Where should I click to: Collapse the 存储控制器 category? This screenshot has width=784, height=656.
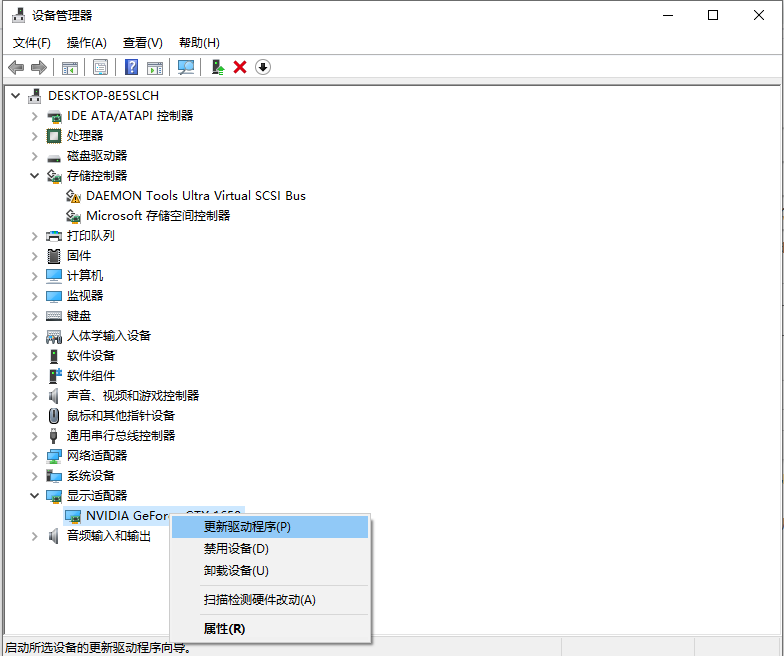[x=35, y=176]
